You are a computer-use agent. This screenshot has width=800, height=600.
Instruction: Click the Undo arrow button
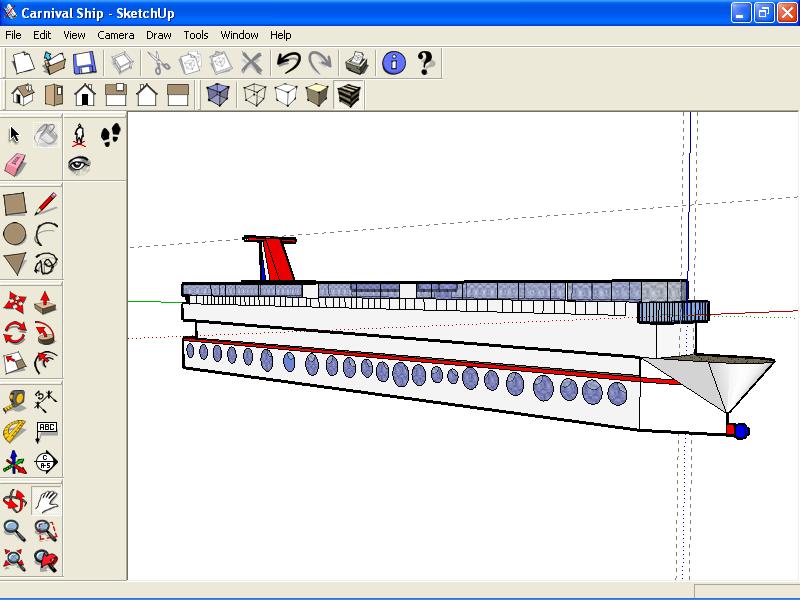pyautogui.click(x=288, y=63)
